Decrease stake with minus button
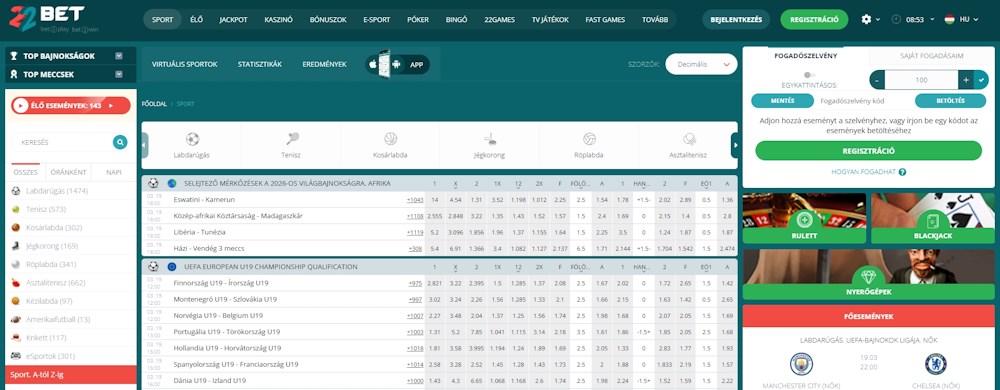1000x390 pixels. 878,80
